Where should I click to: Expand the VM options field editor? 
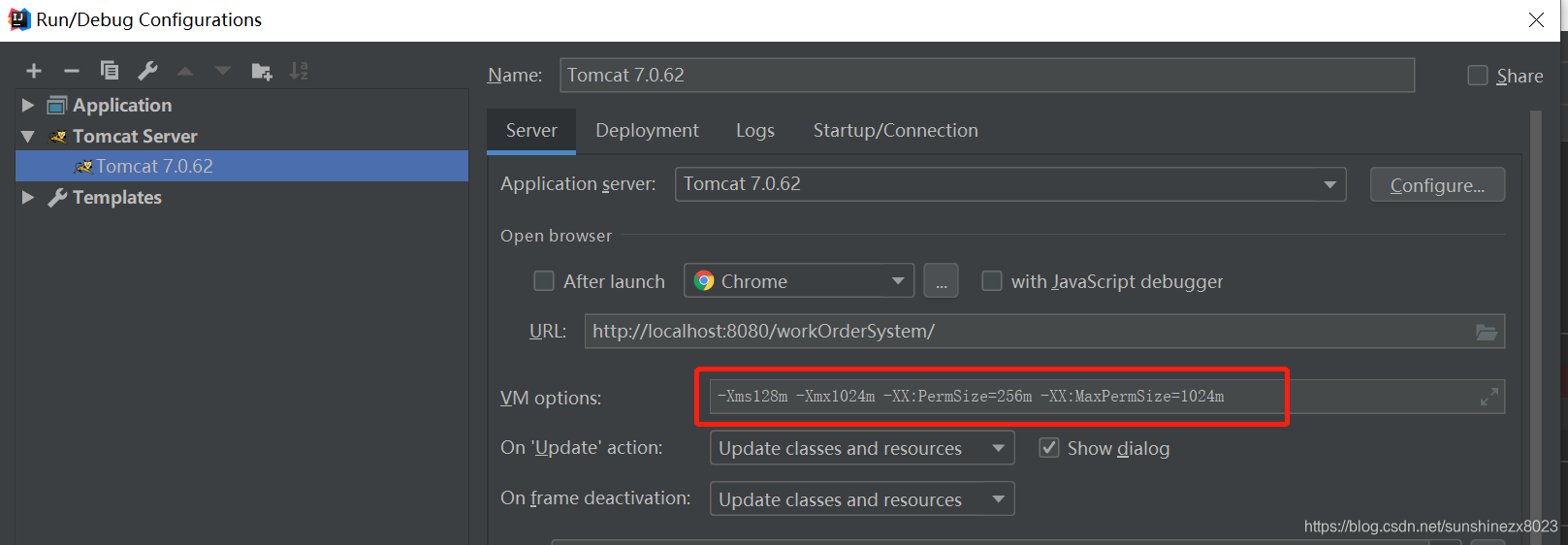click(x=1489, y=397)
